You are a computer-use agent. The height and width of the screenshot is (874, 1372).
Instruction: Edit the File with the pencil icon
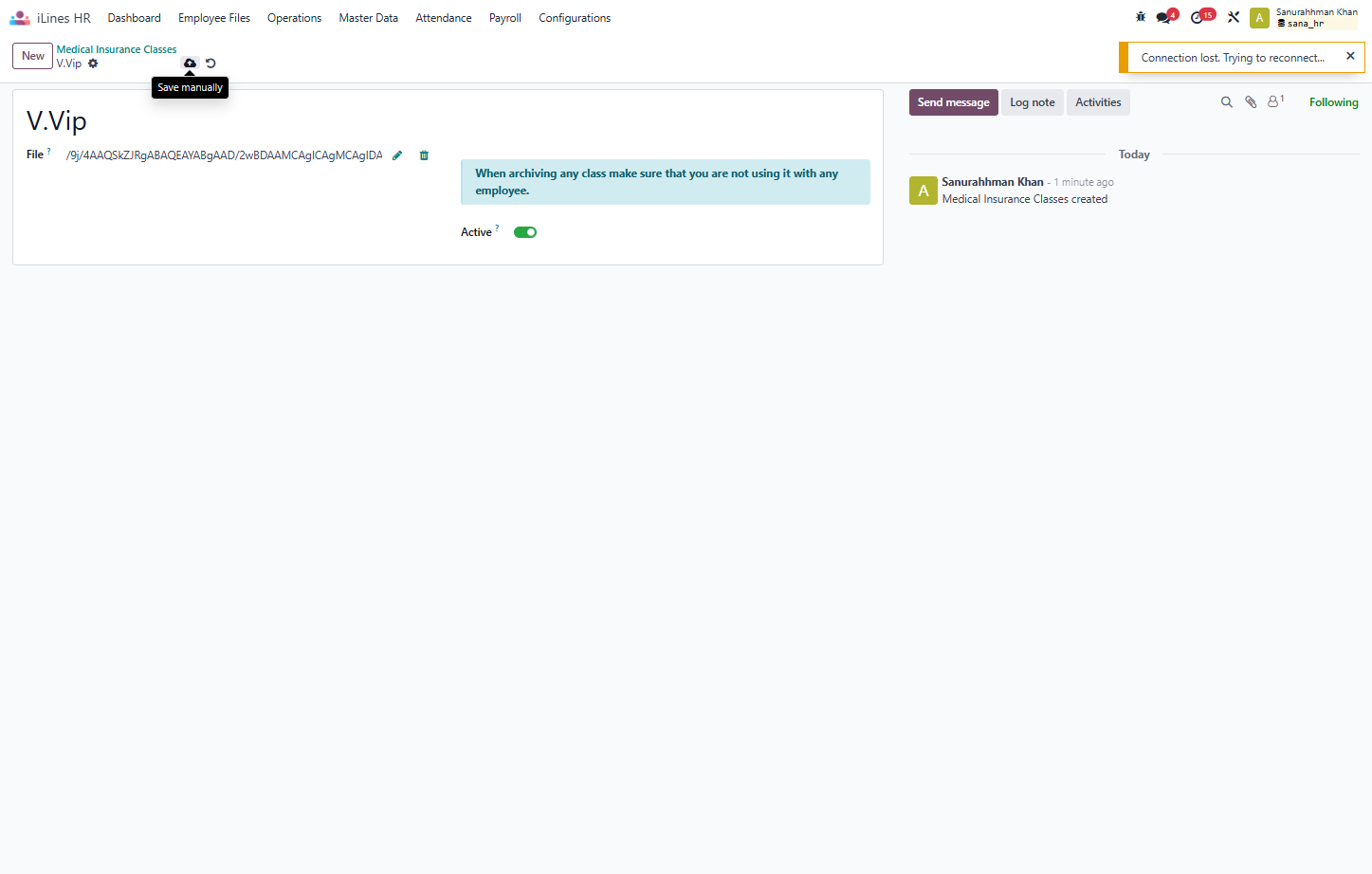(397, 155)
